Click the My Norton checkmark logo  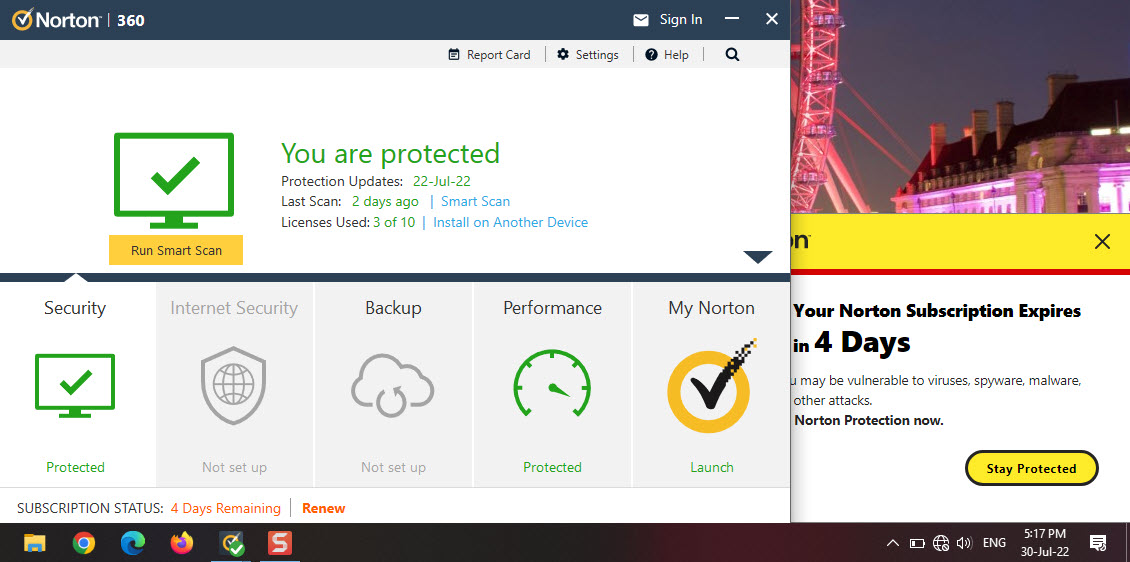coord(711,383)
